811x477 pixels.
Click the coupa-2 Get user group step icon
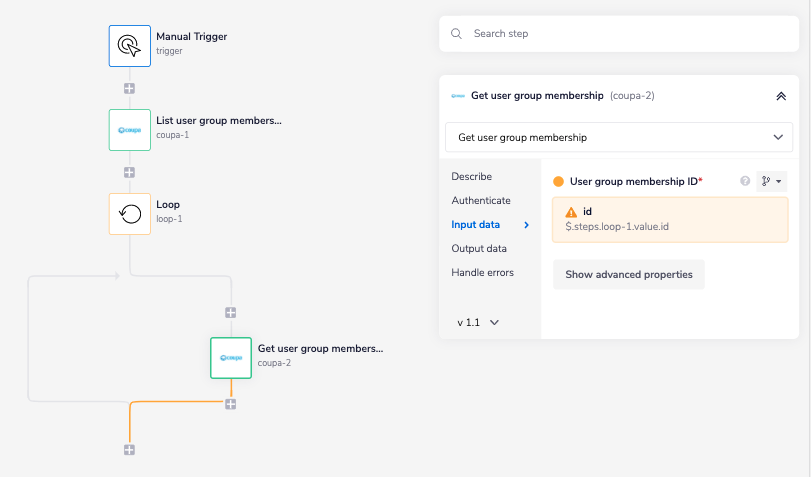click(231, 357)
